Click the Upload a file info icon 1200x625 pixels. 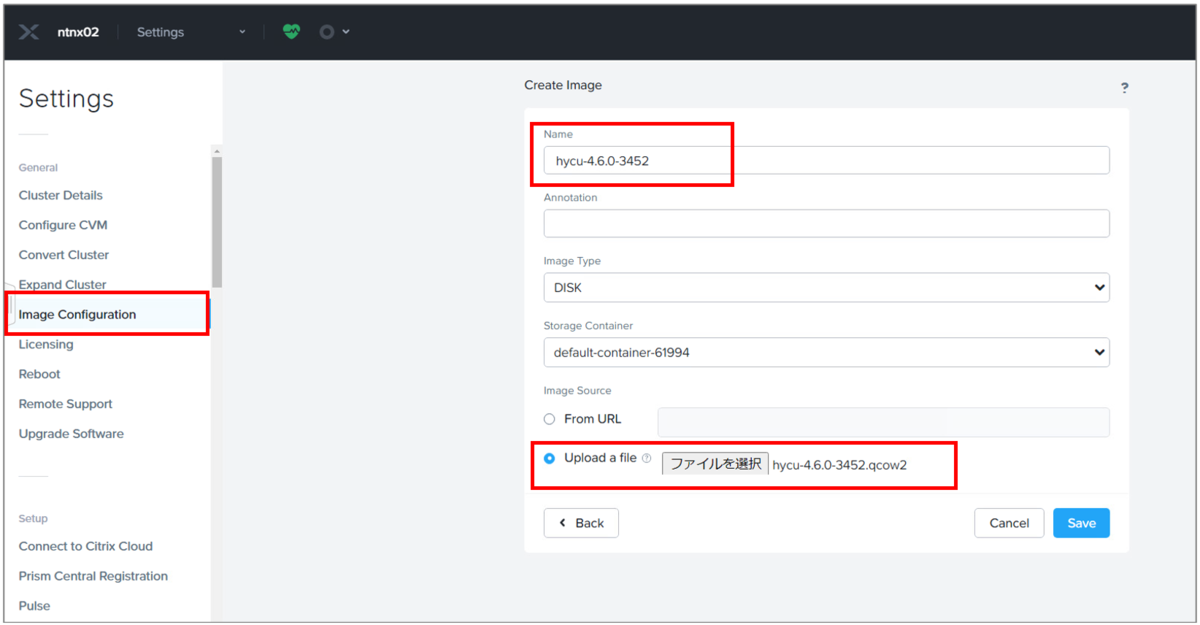[x=646, y=459]
